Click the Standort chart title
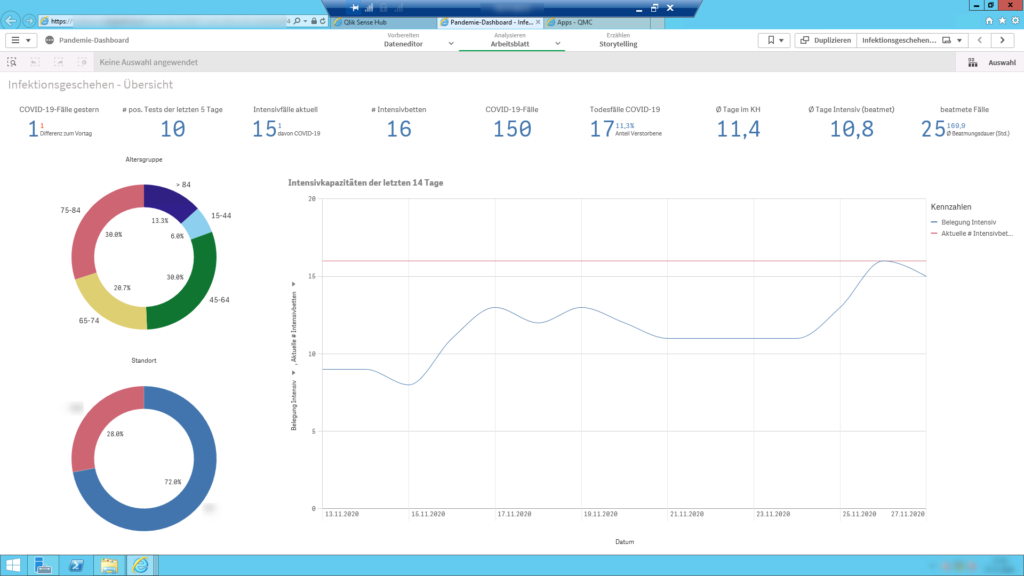The width and height of the screenshot is (1024, 576). [144, 360]
